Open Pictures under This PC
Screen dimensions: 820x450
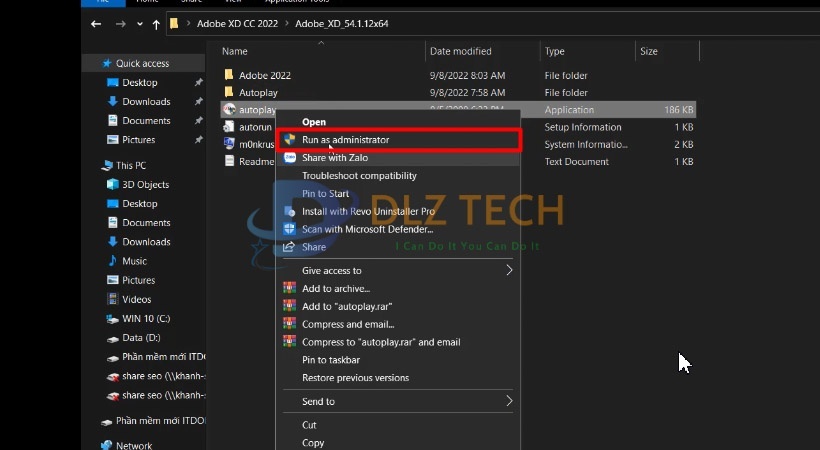tap(139, 280)
